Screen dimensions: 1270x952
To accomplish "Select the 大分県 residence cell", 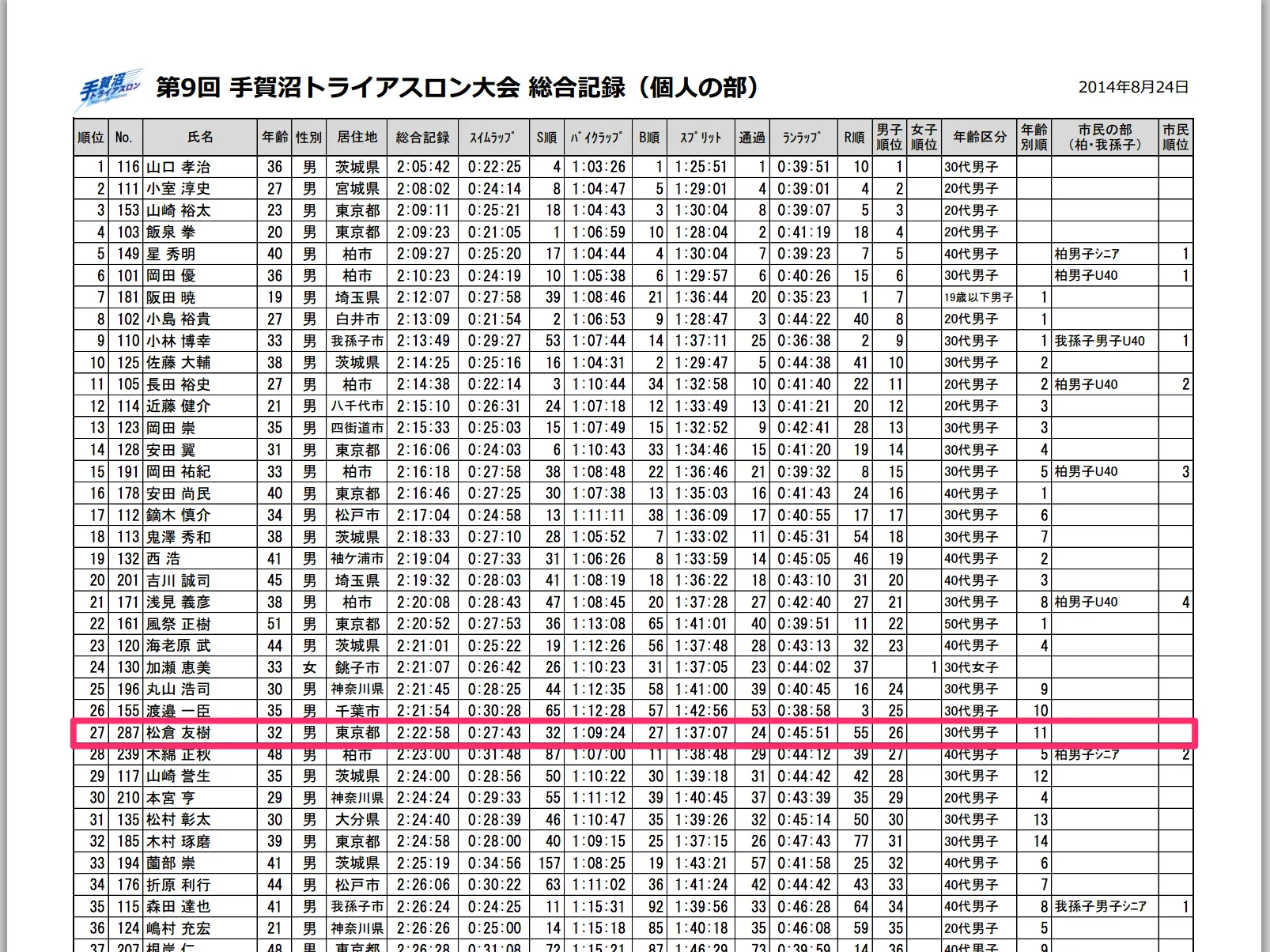I will coord(357,820).
